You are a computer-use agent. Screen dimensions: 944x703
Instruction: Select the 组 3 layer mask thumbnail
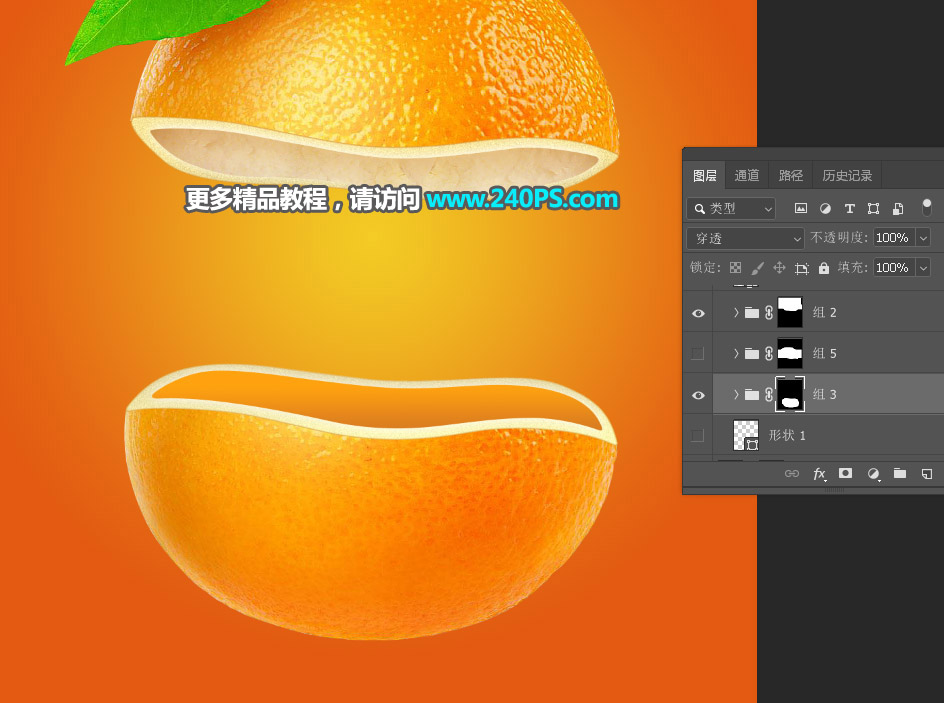point(790,394)
